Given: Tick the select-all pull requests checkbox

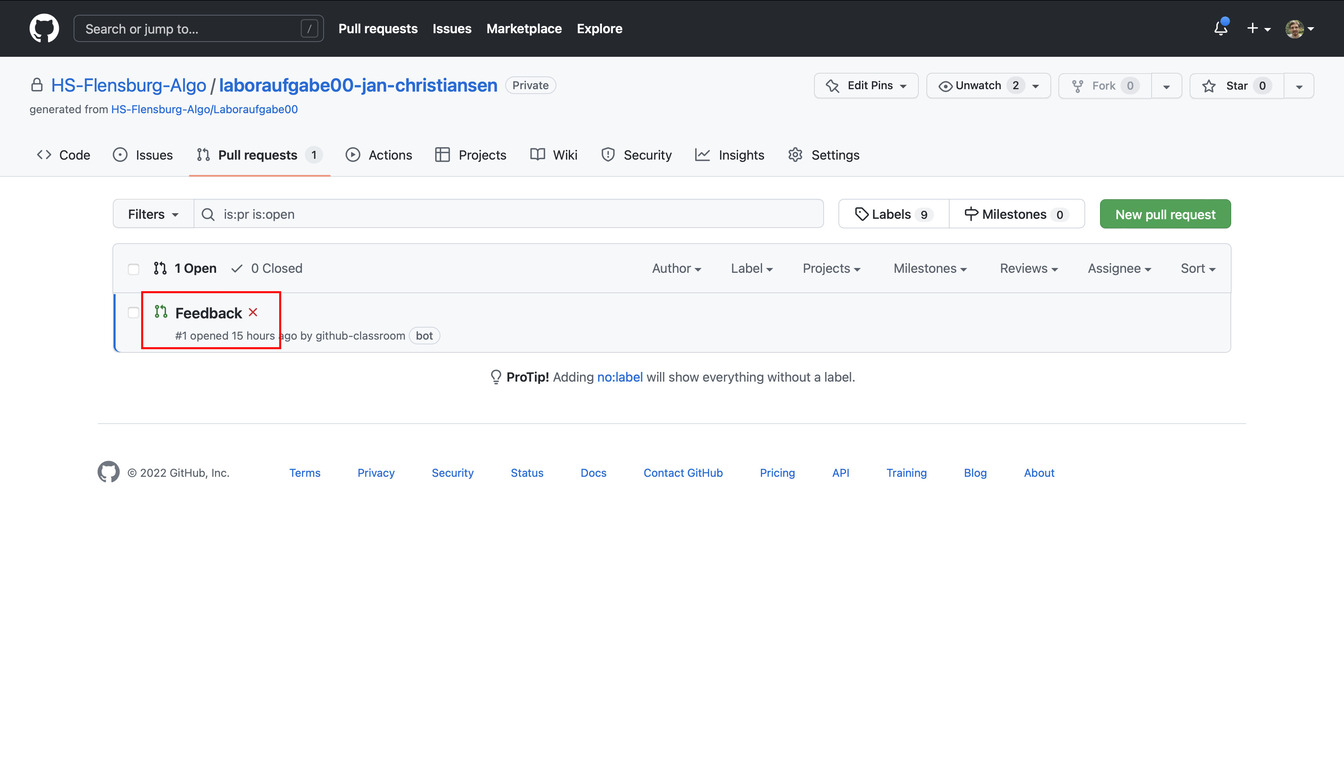Looking at the screenshot, I should (134, 269).
